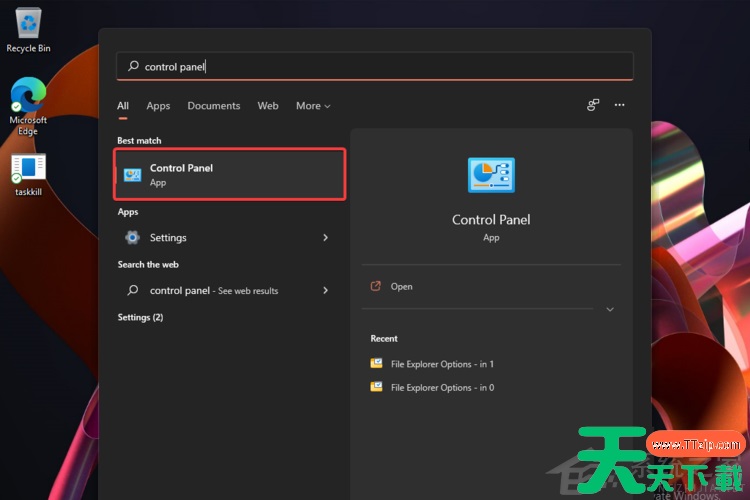Click the icon beside File Explorer Options - in 1
Viewport: 750px width, 500px height.
[376, 363]
